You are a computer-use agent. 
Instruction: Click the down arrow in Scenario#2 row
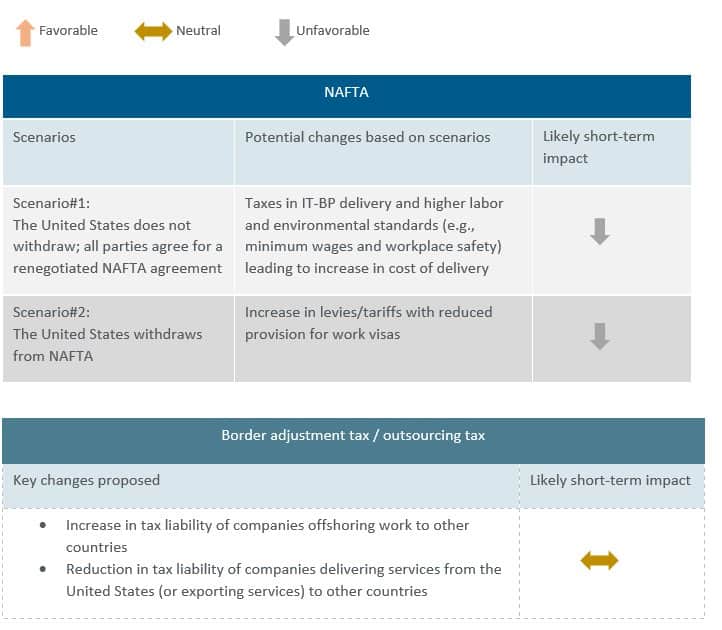pos(599,337)
